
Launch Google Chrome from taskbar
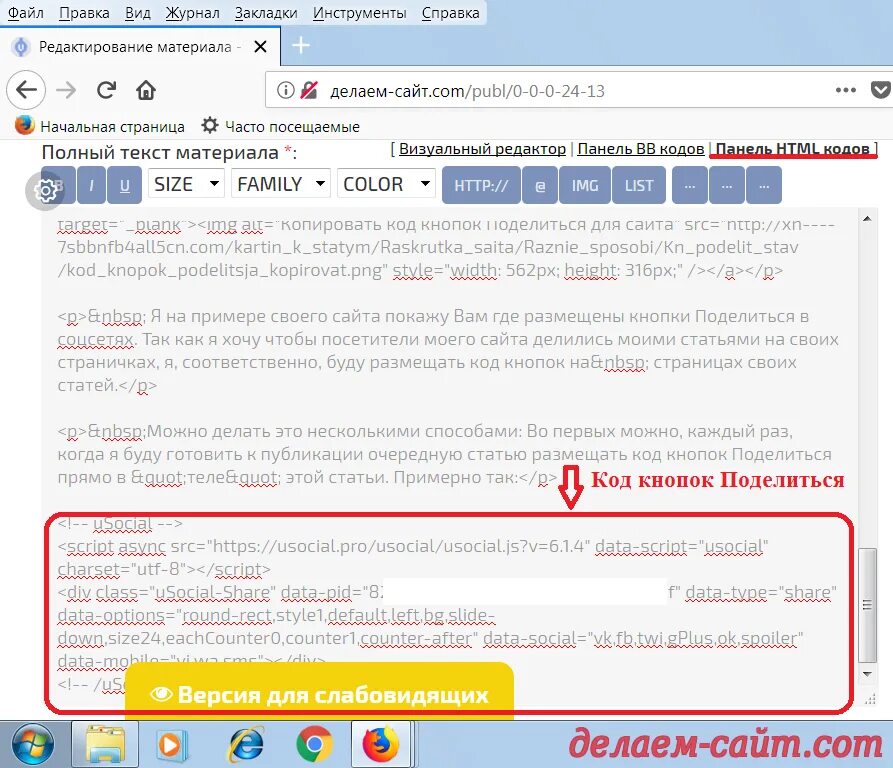pos(314,745)
